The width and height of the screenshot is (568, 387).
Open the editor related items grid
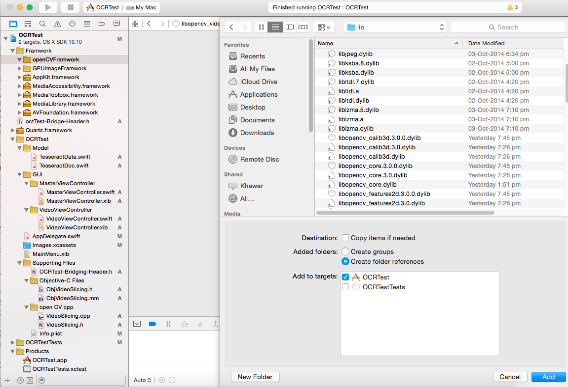click(x=135, y=24)
